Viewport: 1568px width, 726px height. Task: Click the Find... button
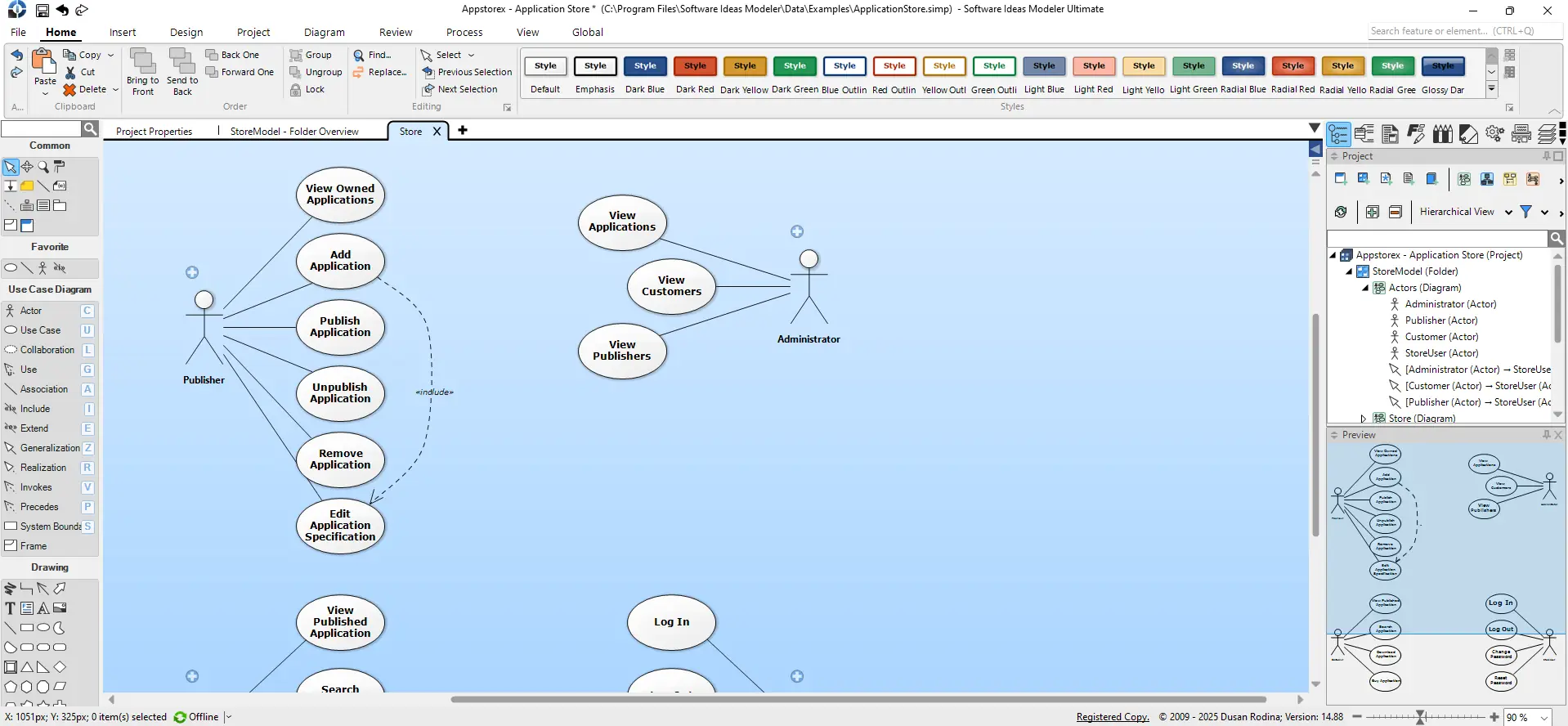point(373,55)
